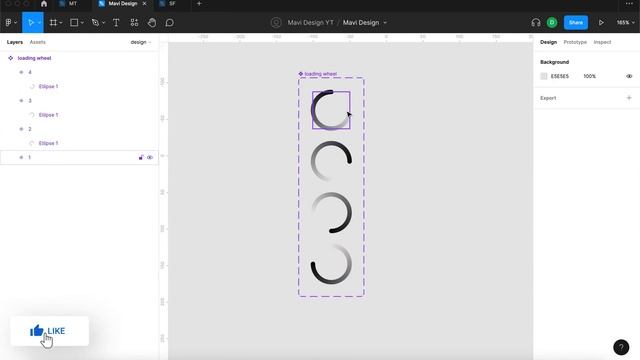Click the Background color swatch
The width and height of the screenshot is (640, 360).
click(544, 76)
